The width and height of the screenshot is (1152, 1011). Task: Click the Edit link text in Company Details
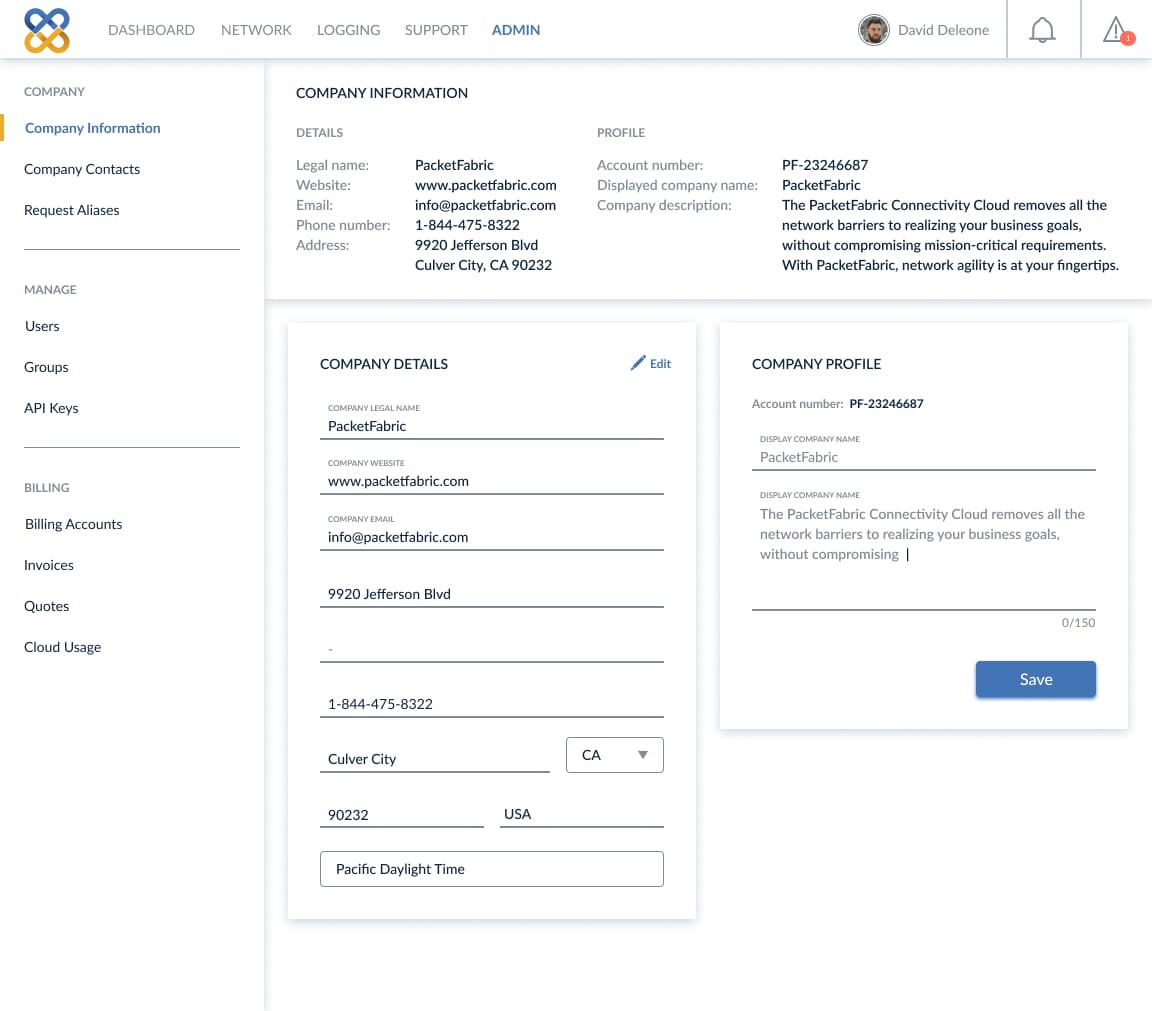coord(660,364)
